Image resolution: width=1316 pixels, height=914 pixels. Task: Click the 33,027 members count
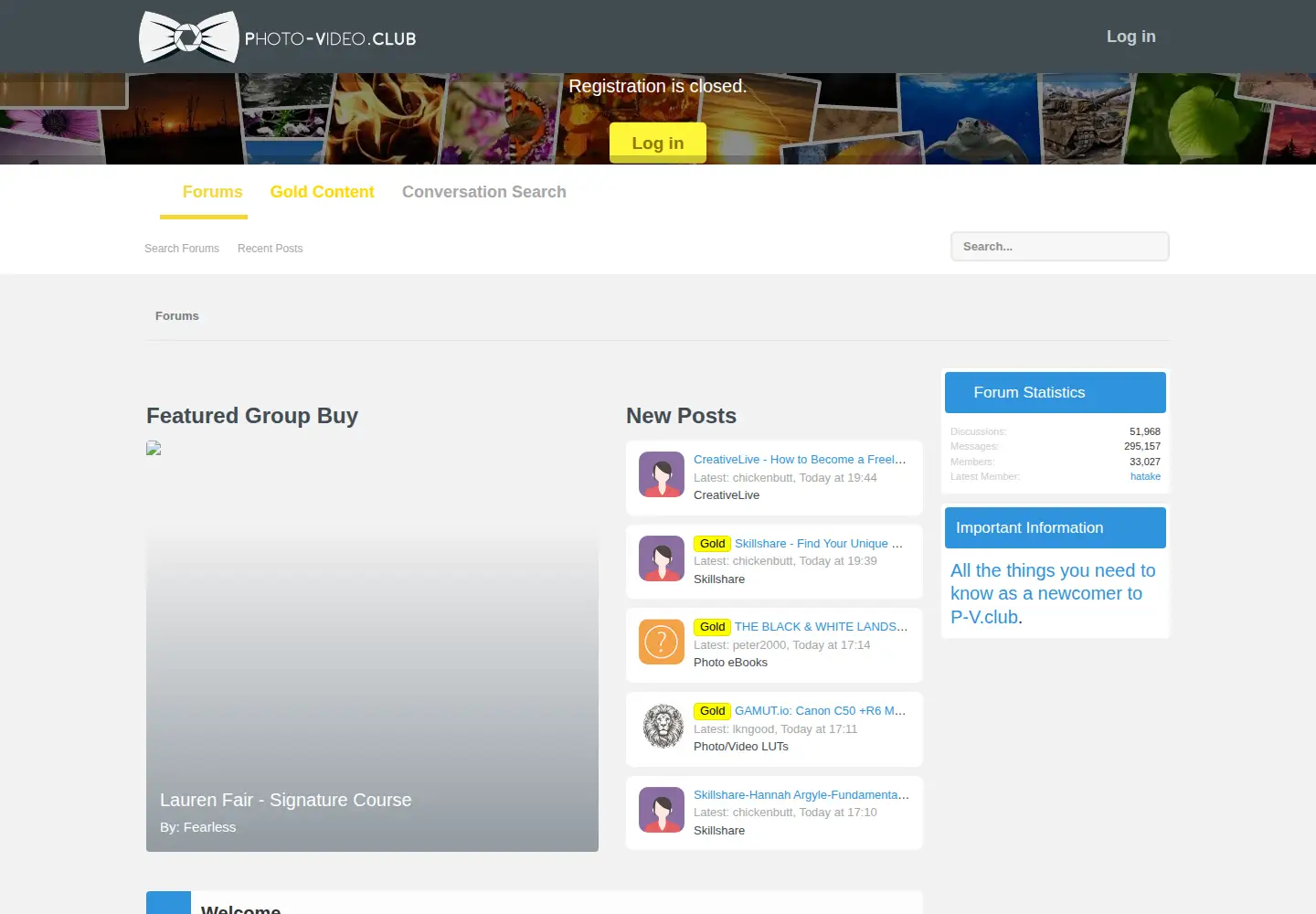tap(1145, 462)
